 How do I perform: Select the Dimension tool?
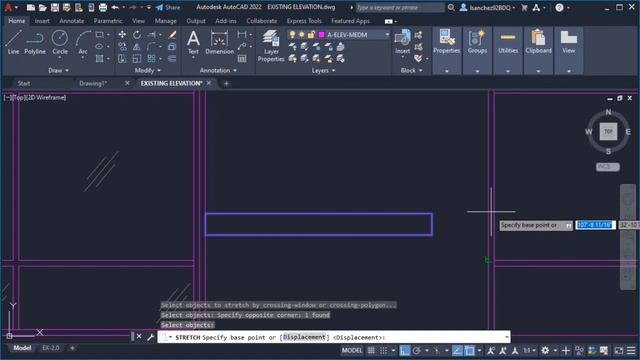(x=220, y=42)
